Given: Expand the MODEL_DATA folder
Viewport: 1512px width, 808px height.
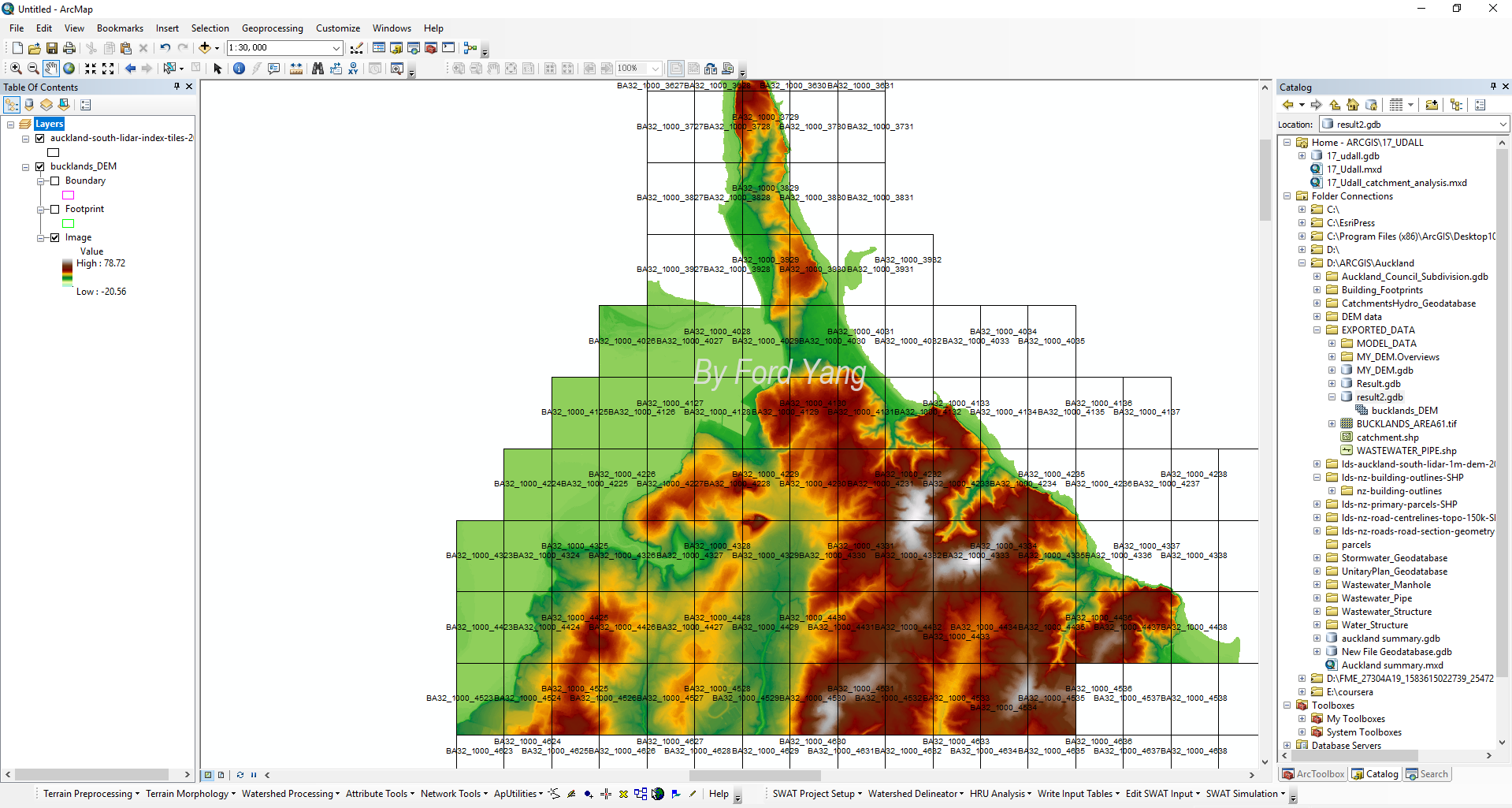Looking at the screenshot, I should [x=1332, y=344].
